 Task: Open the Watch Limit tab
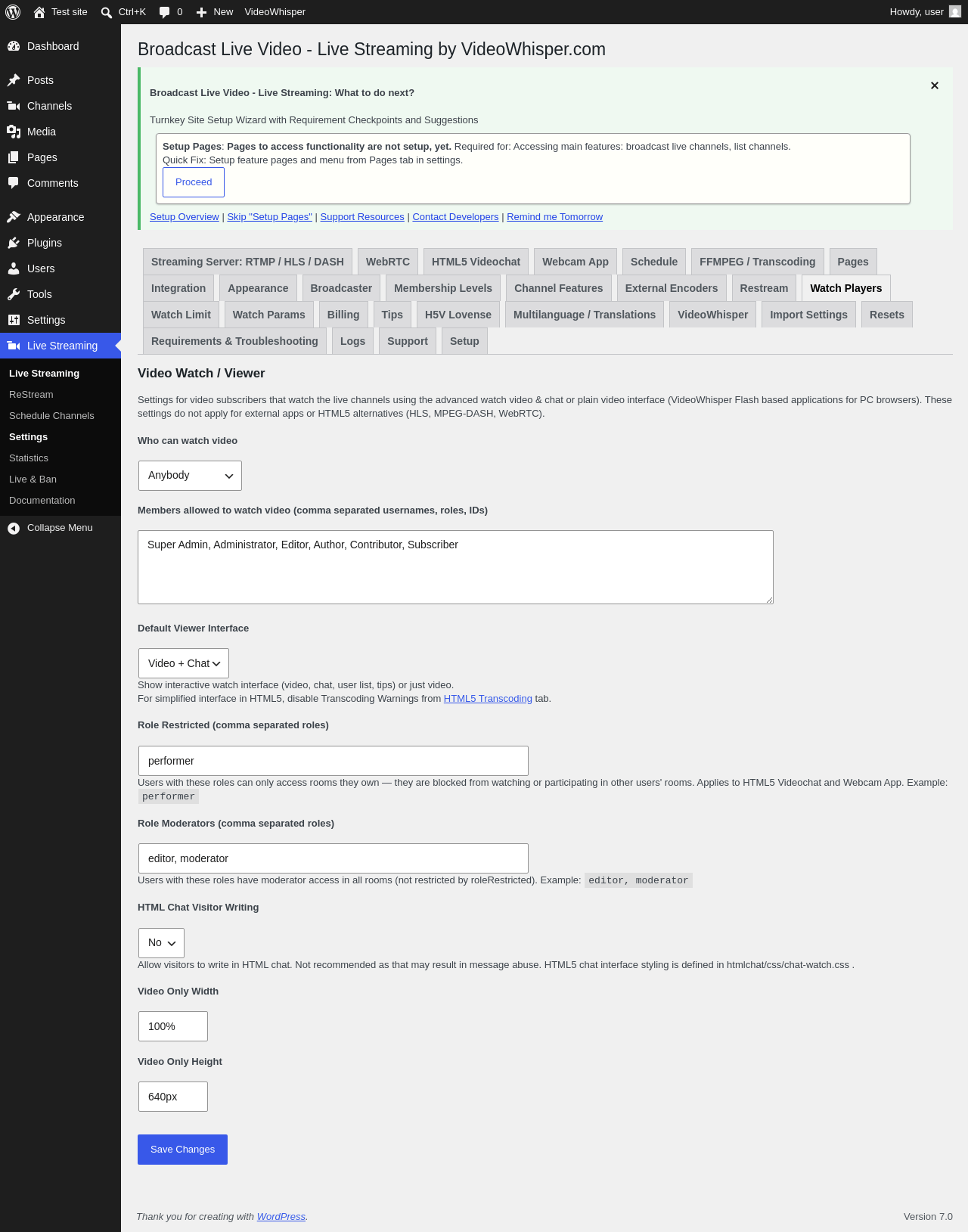coord(181,315)
